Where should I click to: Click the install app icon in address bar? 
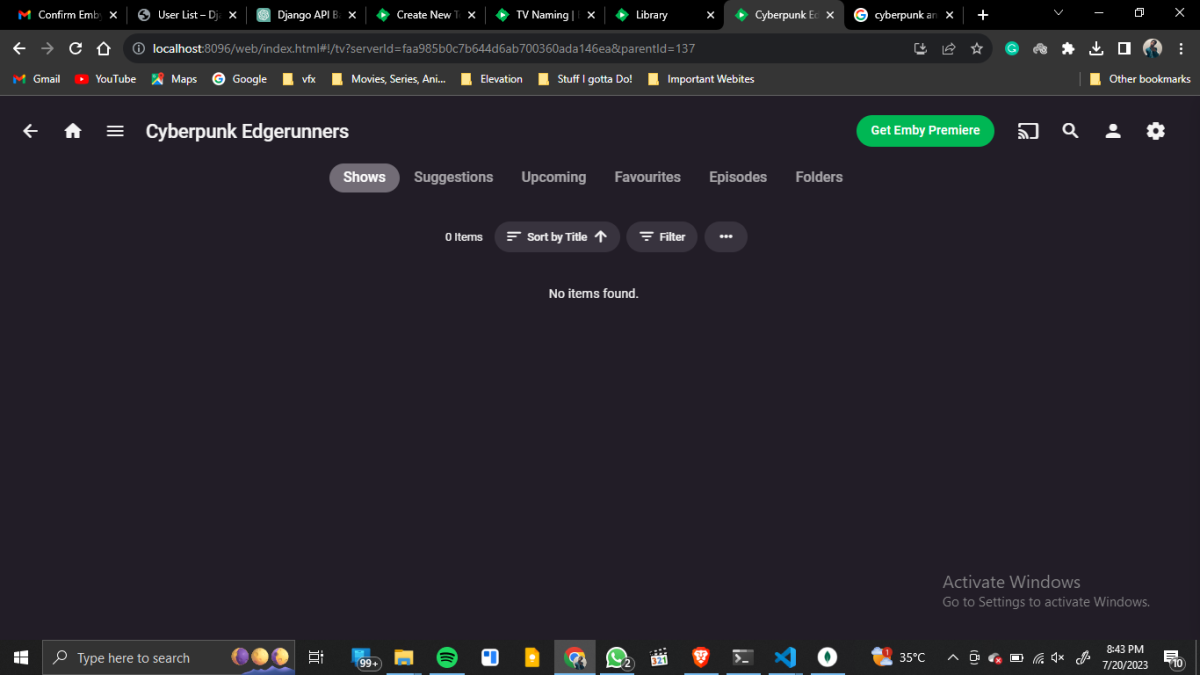tap(921, 48)
